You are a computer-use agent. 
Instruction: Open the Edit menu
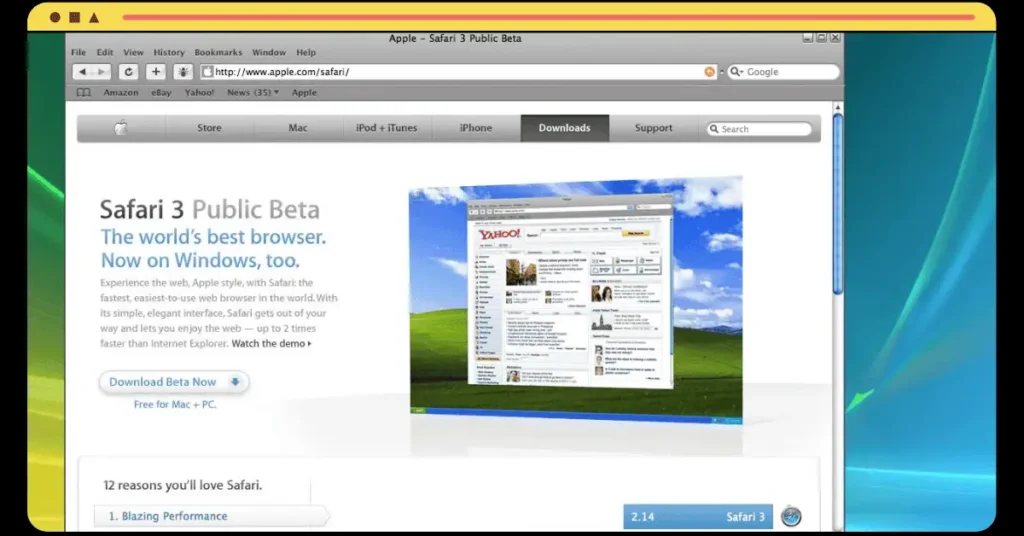104,52
